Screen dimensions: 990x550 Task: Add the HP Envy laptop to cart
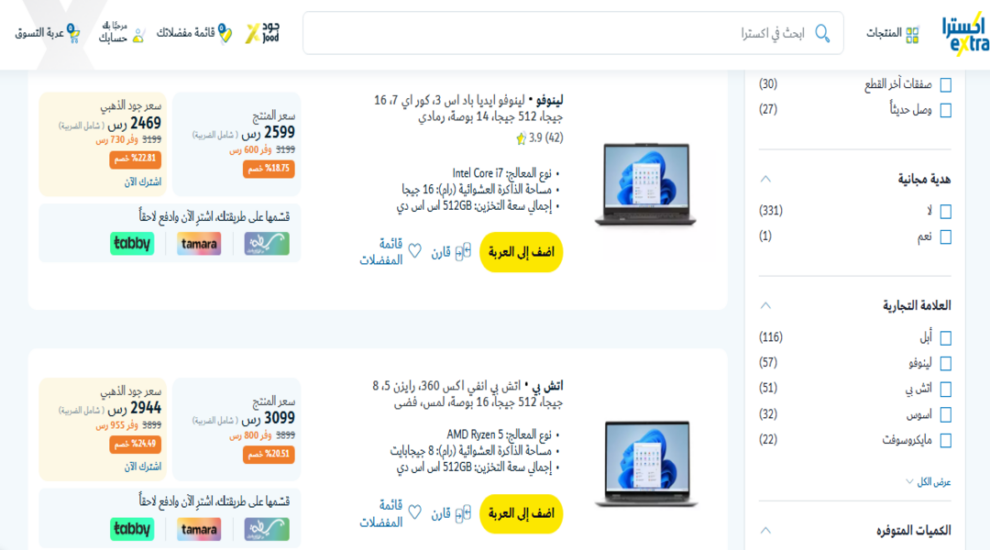(521, 514)
